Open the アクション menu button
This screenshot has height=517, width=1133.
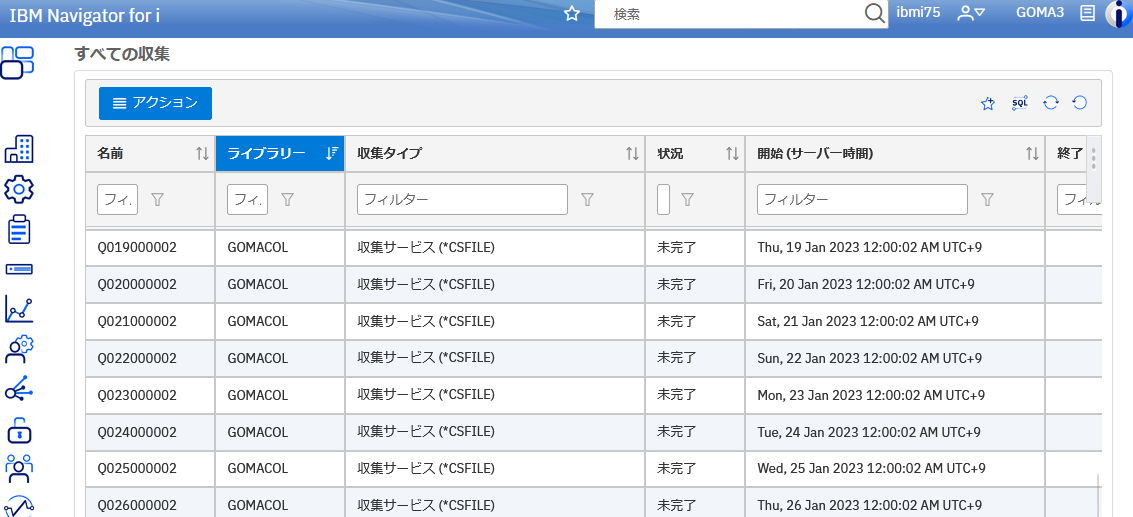coord(155,103)
